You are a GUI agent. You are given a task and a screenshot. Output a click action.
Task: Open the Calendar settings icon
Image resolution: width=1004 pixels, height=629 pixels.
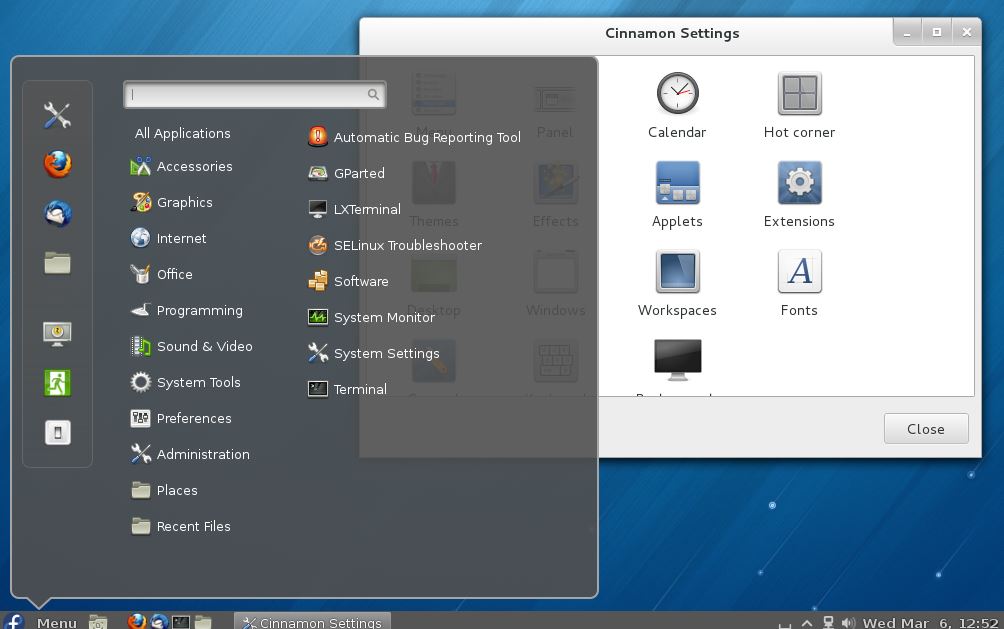tap(677, 94)
